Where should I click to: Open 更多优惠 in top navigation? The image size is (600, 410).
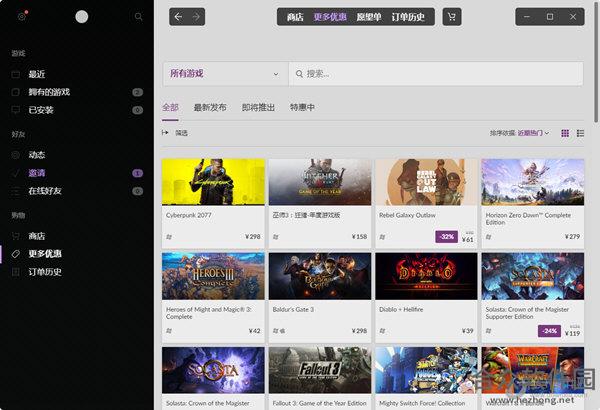coord(330,17)
